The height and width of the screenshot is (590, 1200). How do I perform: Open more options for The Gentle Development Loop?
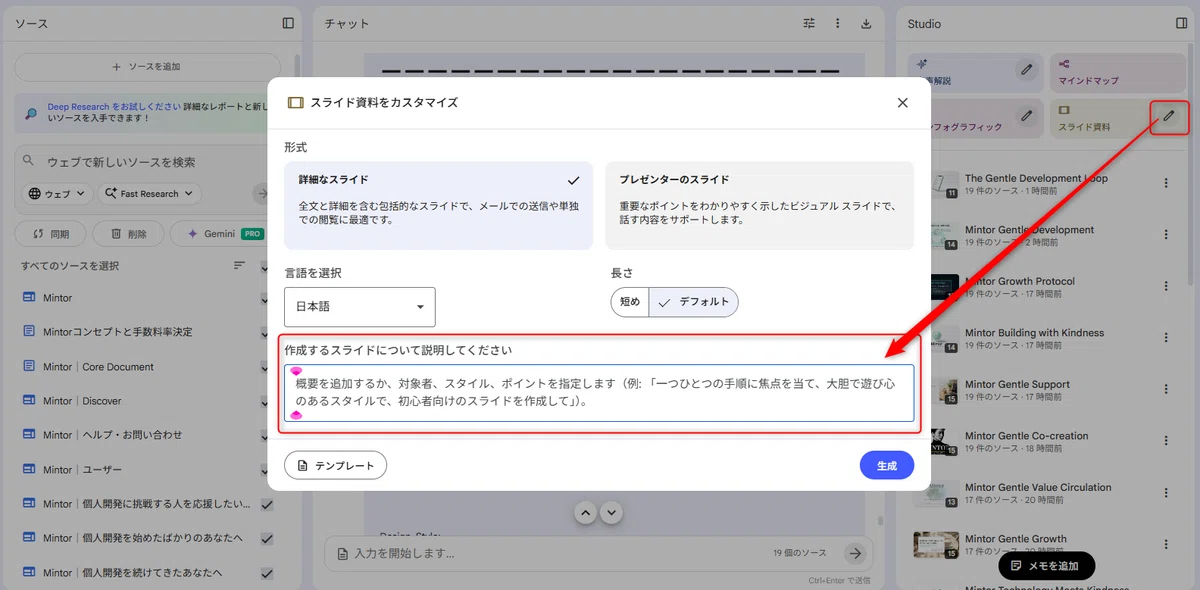click(x=1166, y=183)
